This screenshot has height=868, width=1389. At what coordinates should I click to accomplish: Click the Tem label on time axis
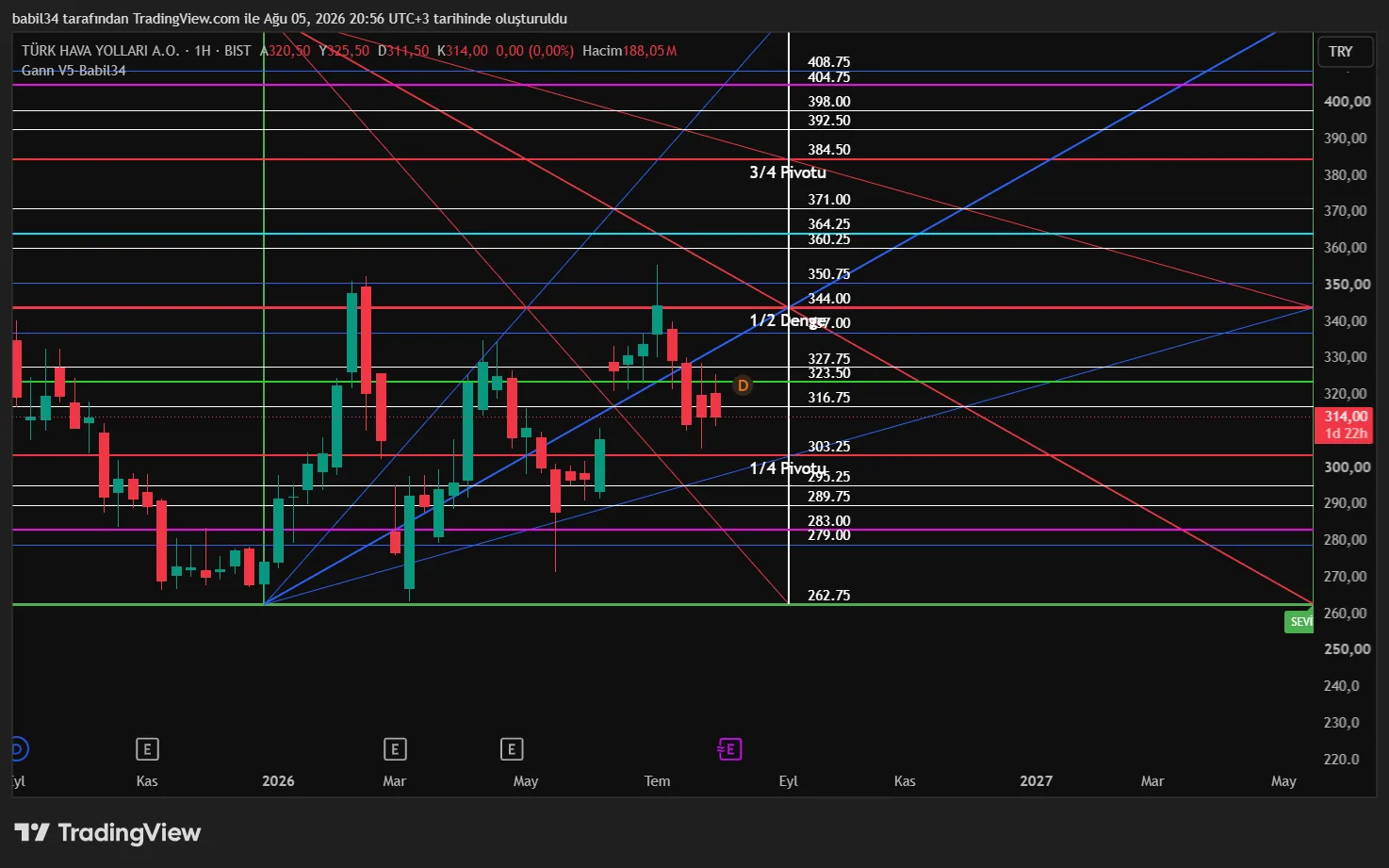pos(658,781)
